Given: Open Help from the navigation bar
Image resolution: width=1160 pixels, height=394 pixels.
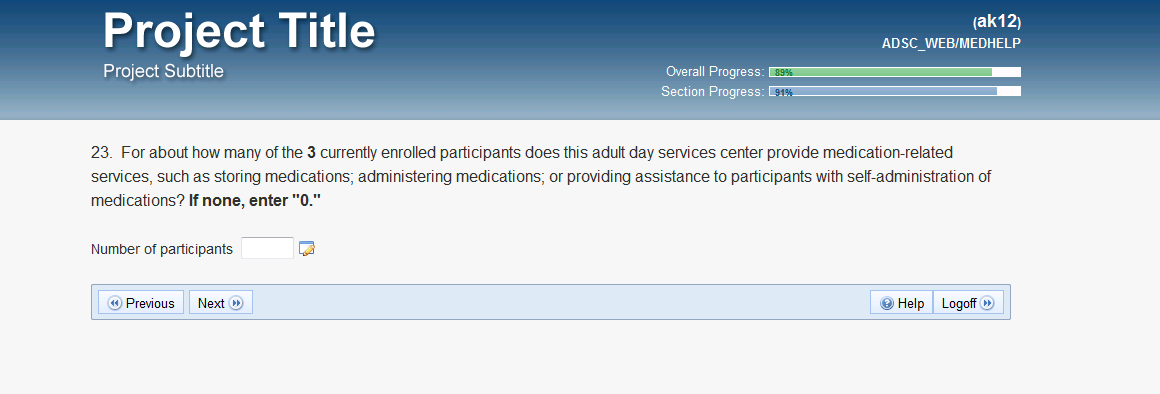Looking at the screenshot, I should [902, 302].
